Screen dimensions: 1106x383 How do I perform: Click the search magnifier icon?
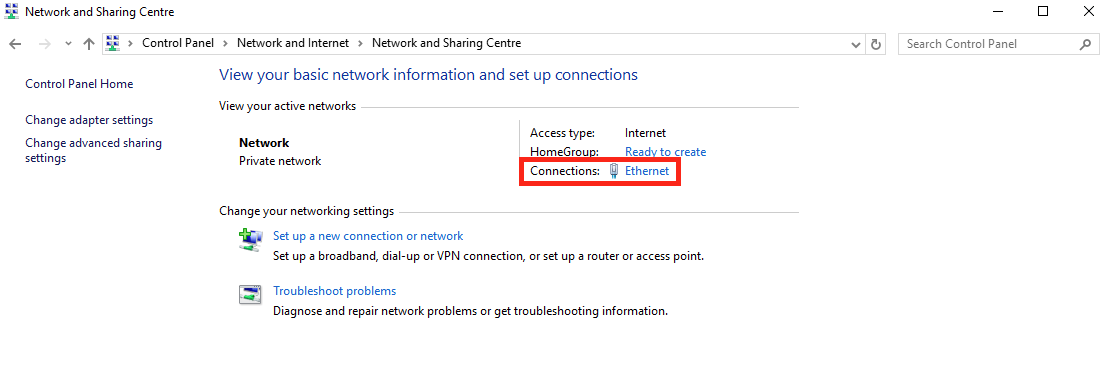1085,44
